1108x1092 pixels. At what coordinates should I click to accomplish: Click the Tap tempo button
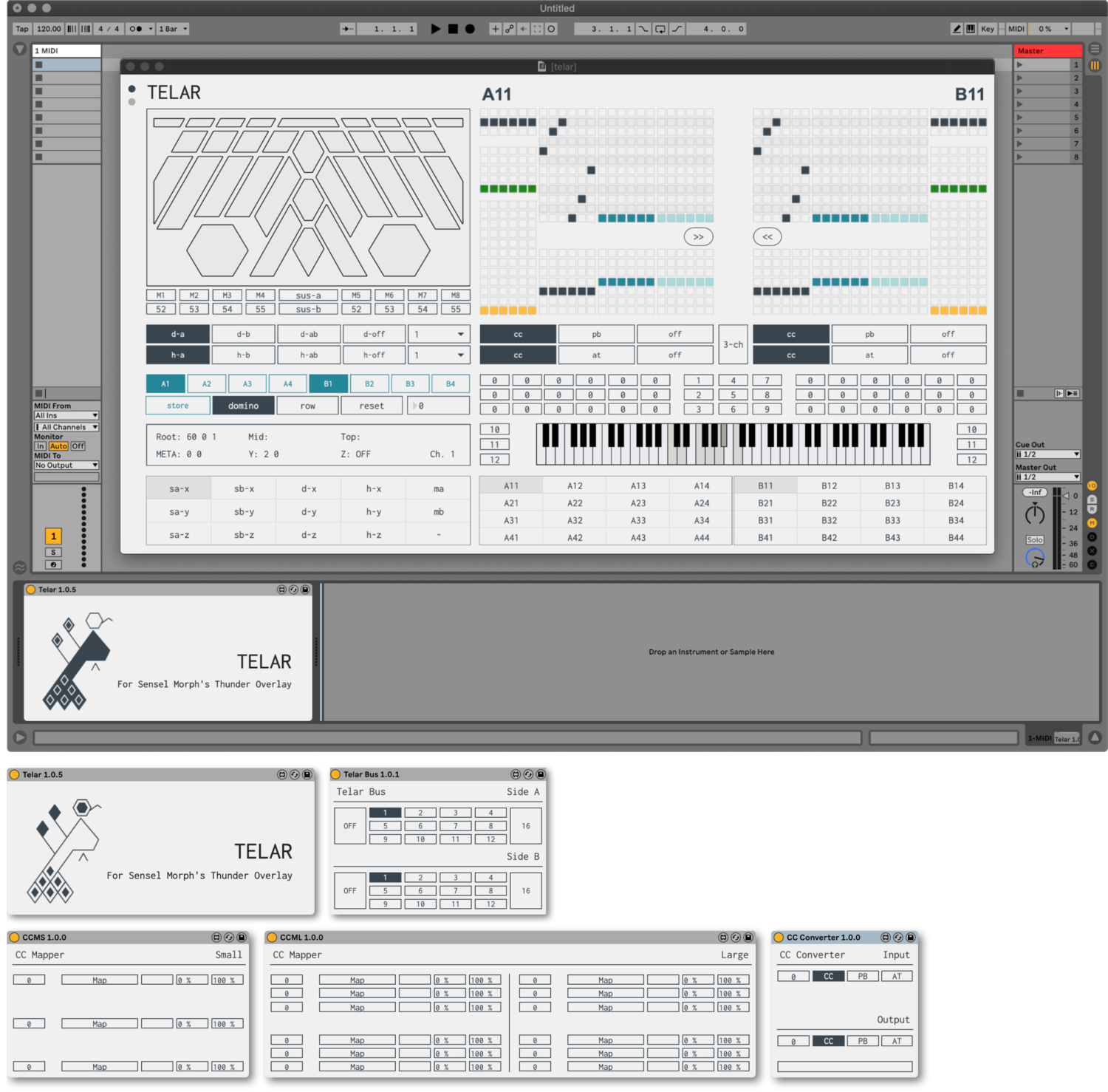click(x=22, y=29)
